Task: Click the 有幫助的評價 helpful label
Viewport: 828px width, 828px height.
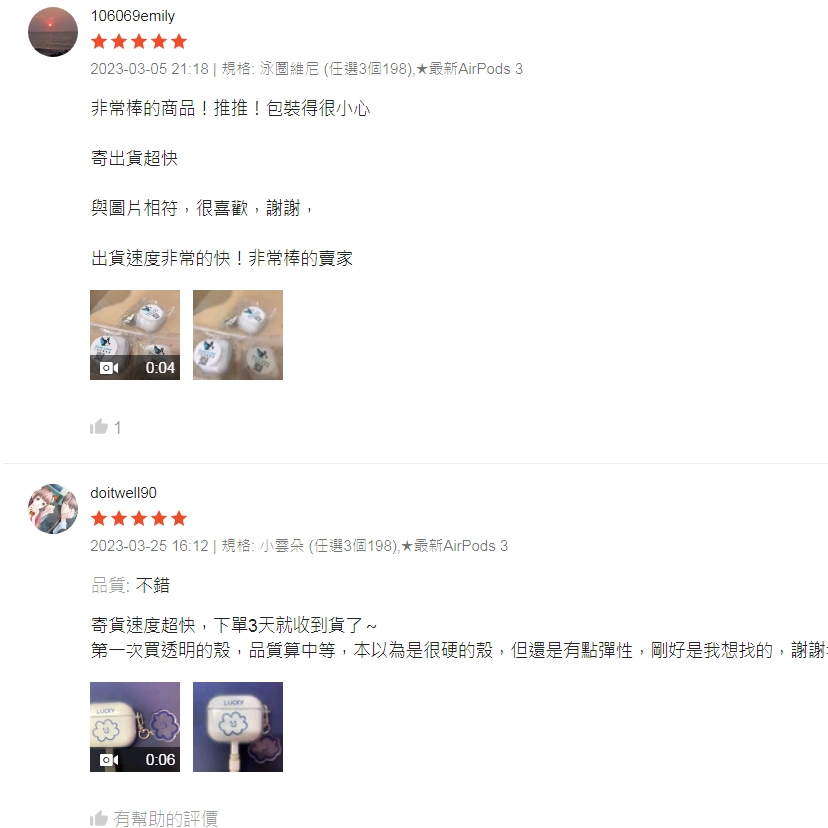Action: (x=165, y=818)
